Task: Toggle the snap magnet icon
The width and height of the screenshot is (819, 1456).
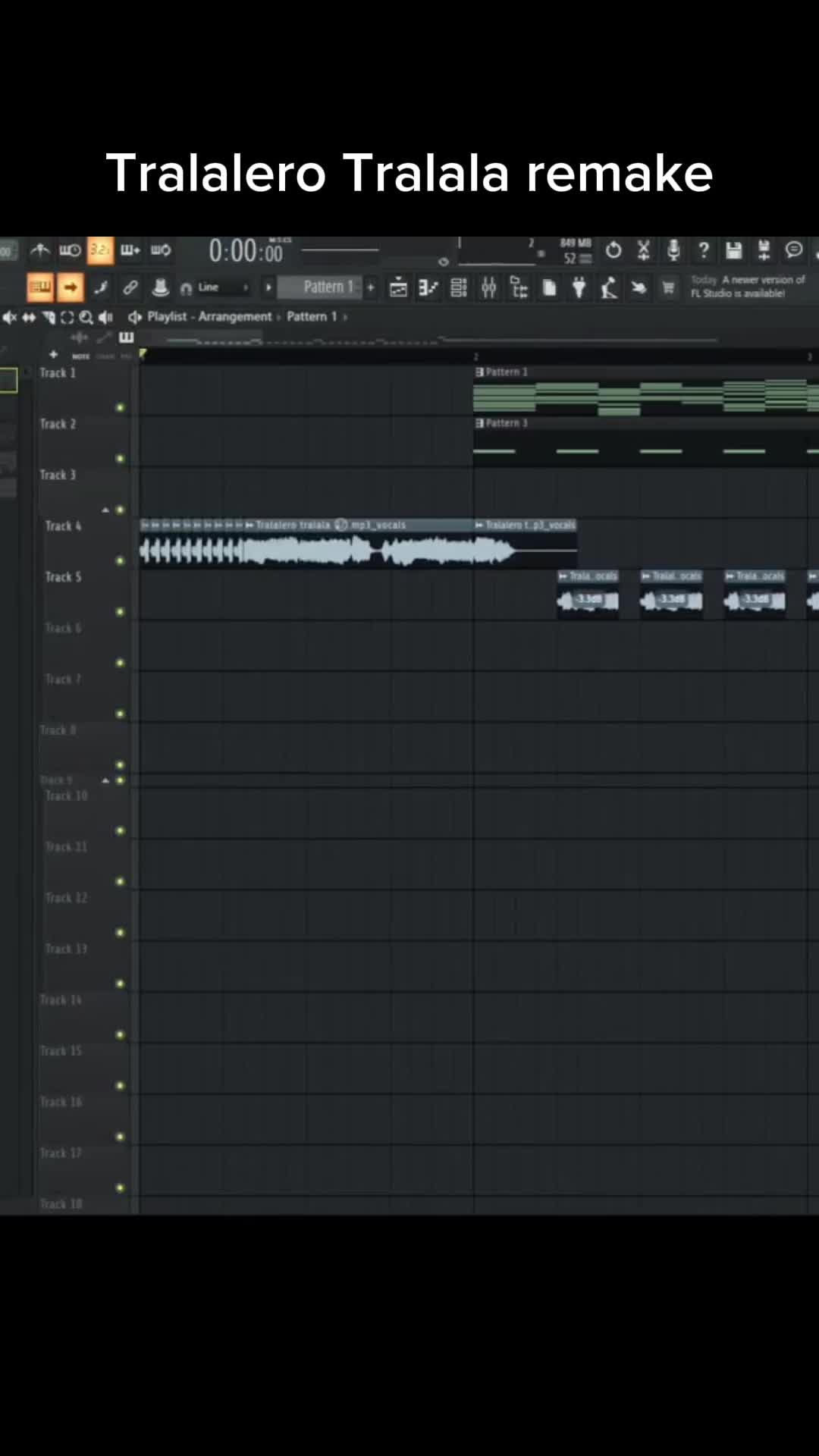Action: click(186, 288)
